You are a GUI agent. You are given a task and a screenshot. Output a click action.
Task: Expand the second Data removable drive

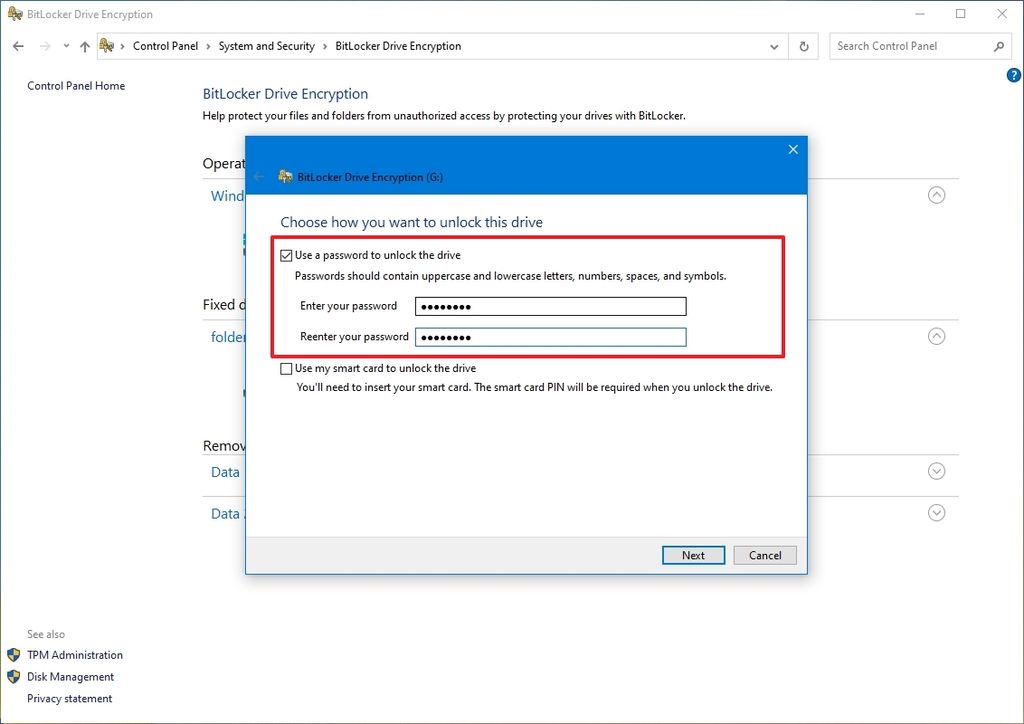(936, 513)
